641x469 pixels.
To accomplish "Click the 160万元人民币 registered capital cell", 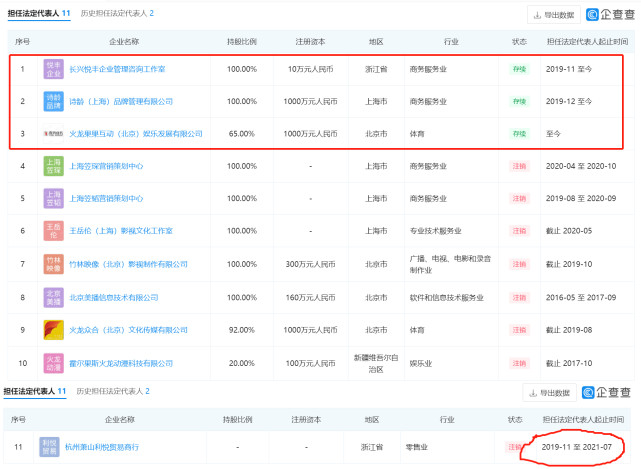I will [x=311, y=297].
